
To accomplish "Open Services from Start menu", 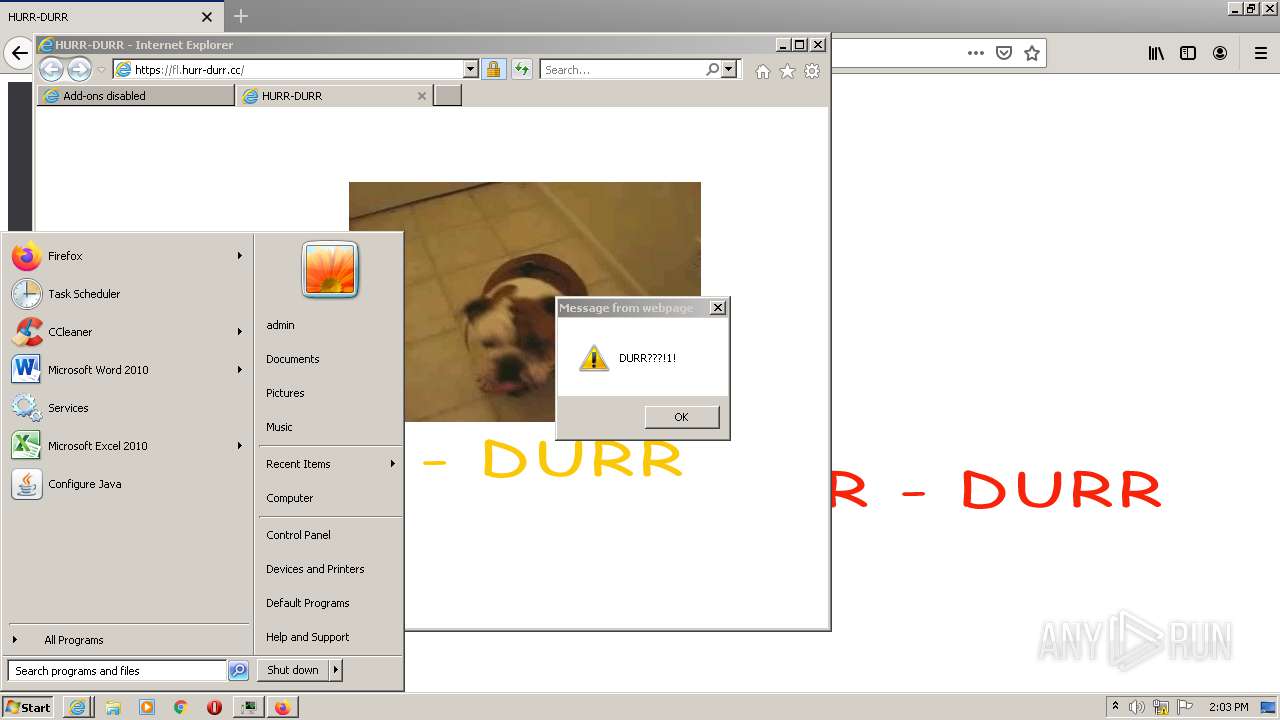I will [127, 408].
